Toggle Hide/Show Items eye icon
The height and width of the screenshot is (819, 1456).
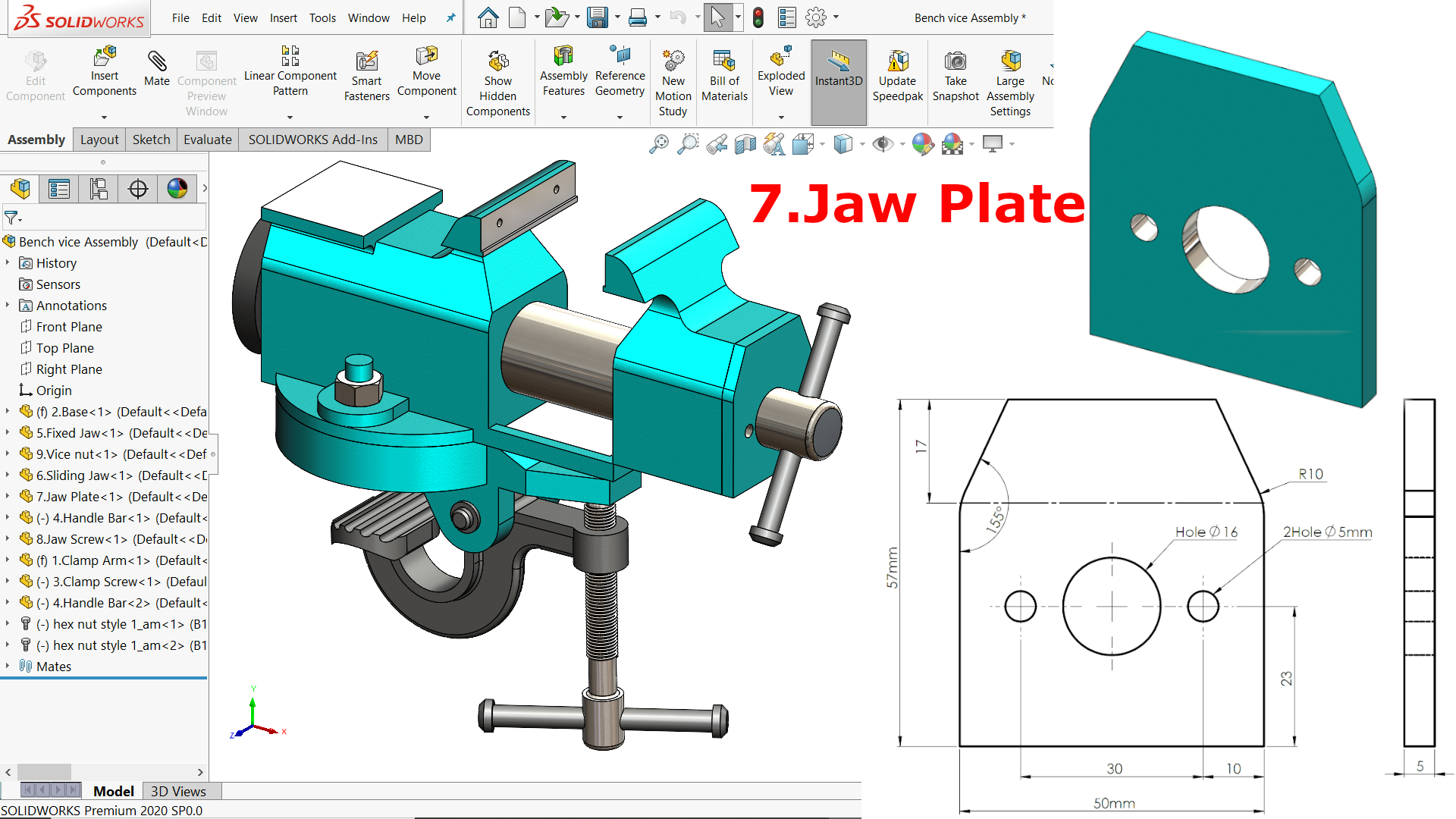[x=882, y=143]
